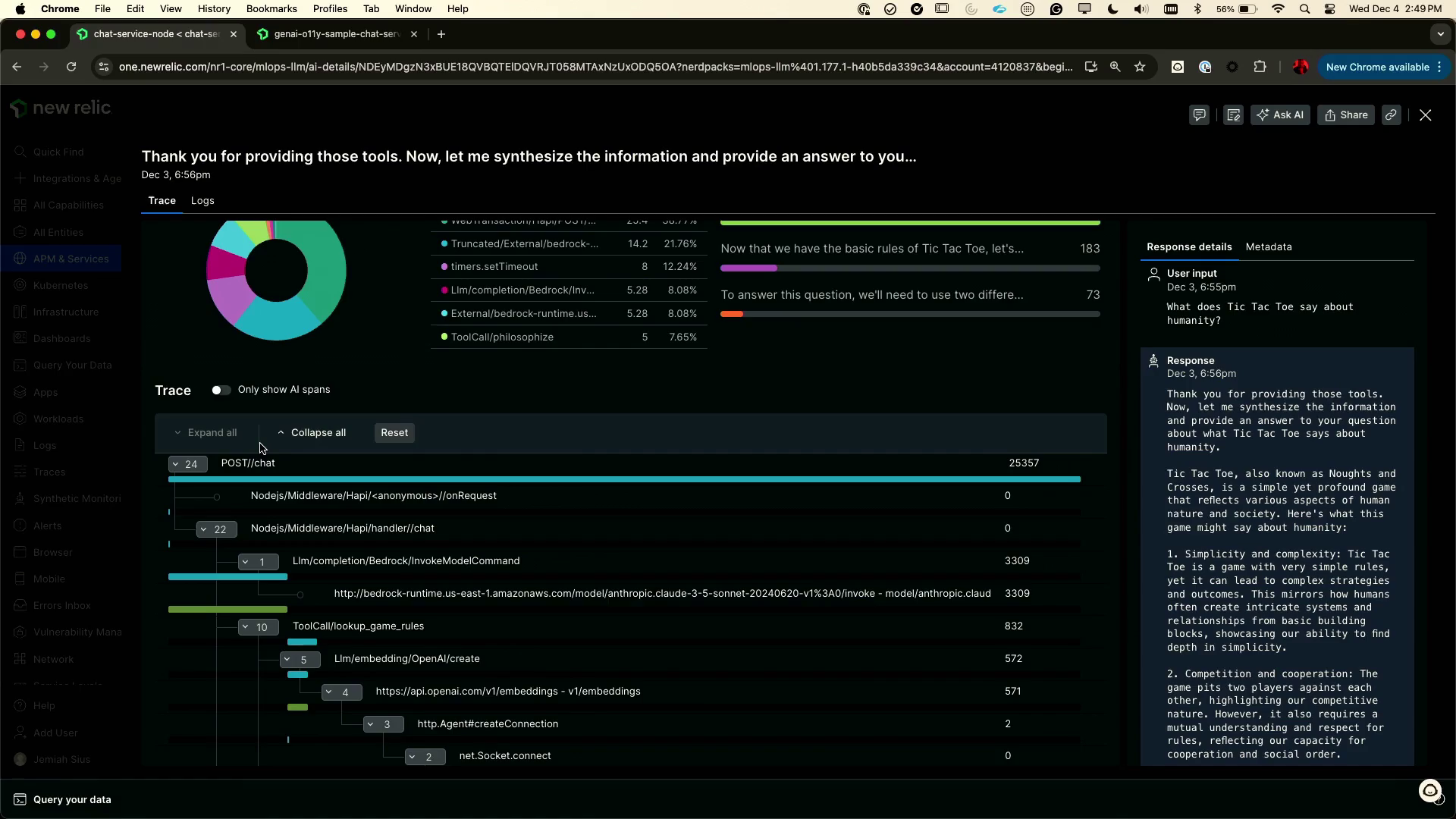Toggle Only show AI spans switch
Screen dimensions: 1456x819
point(221,390)
